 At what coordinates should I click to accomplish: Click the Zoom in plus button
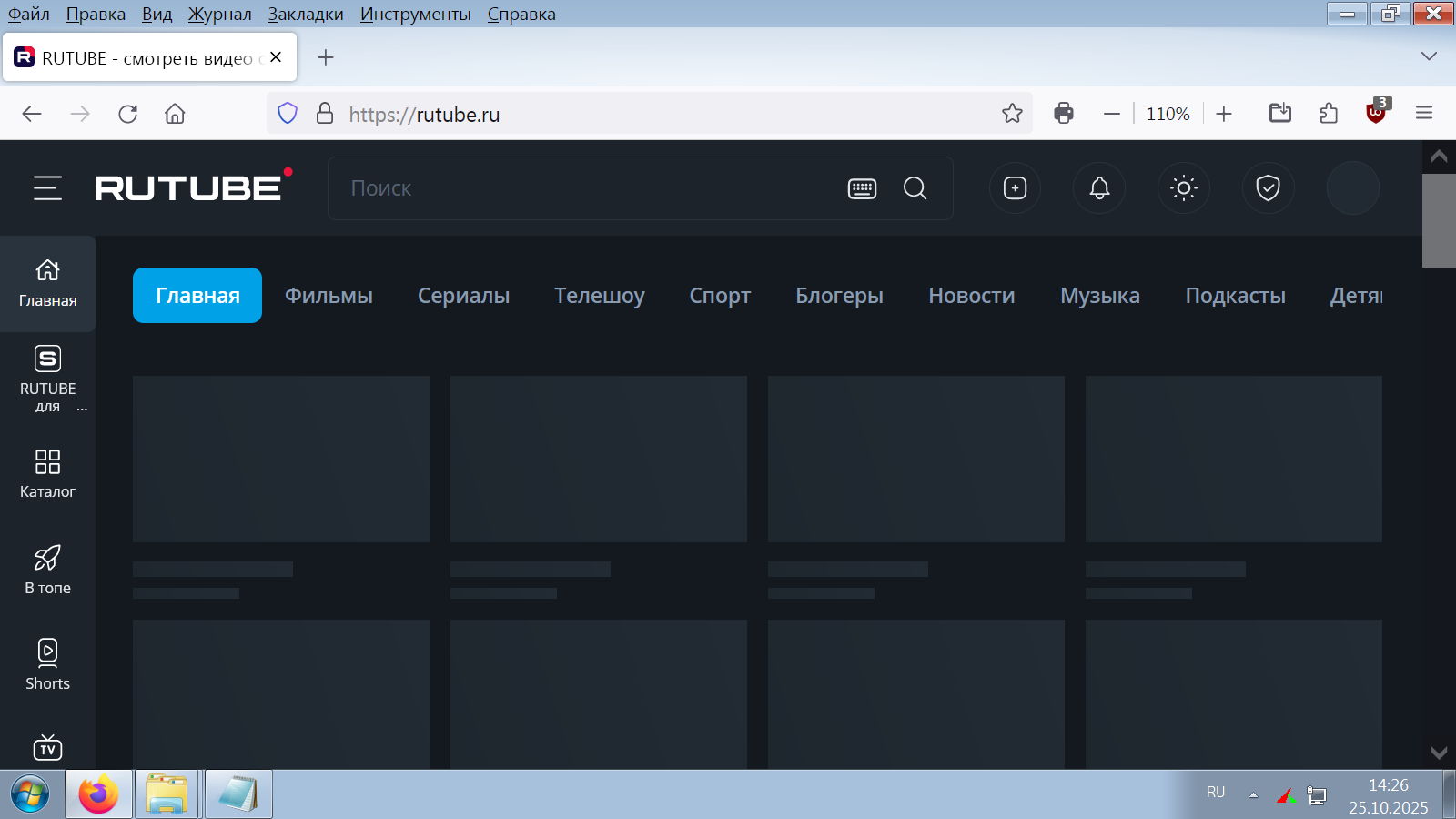[x=1224, y=114]
